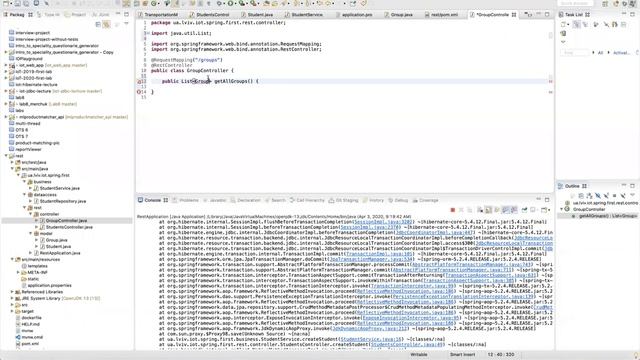Click the Activate link in Task List

[622, 53]
